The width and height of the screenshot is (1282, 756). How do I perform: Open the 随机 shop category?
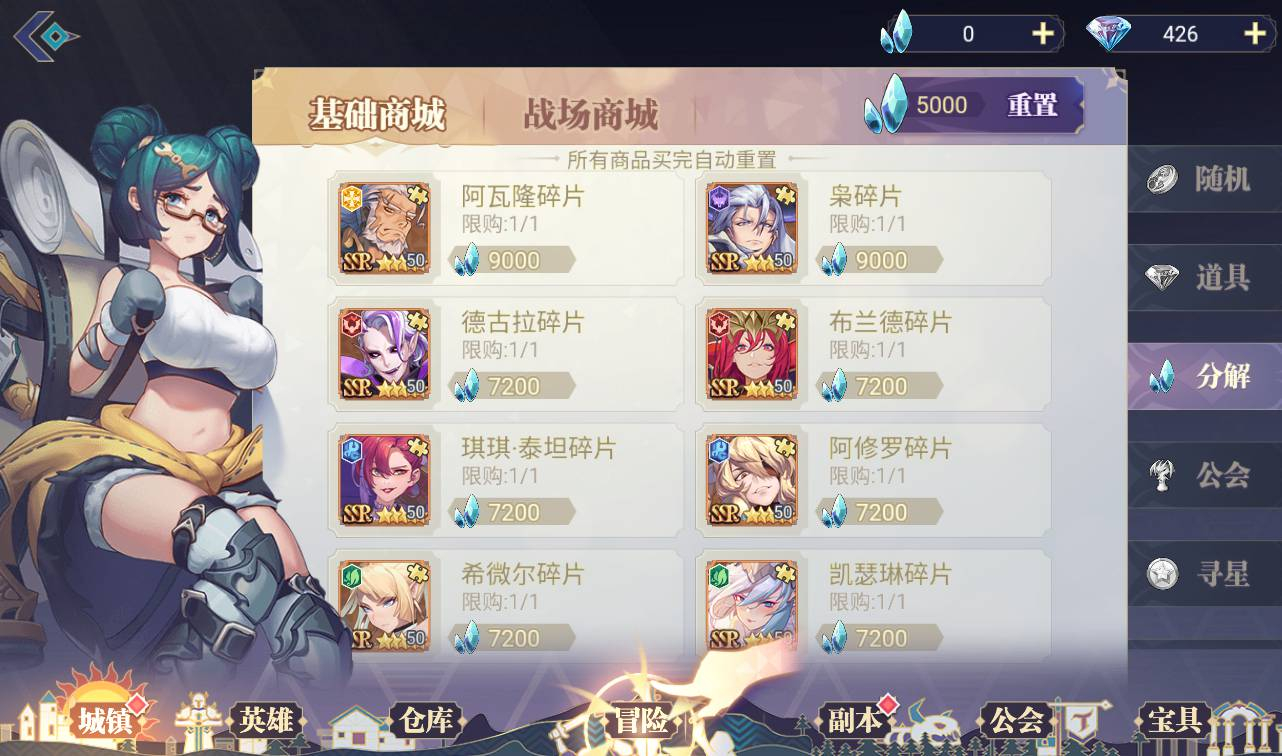[1205, 180]
